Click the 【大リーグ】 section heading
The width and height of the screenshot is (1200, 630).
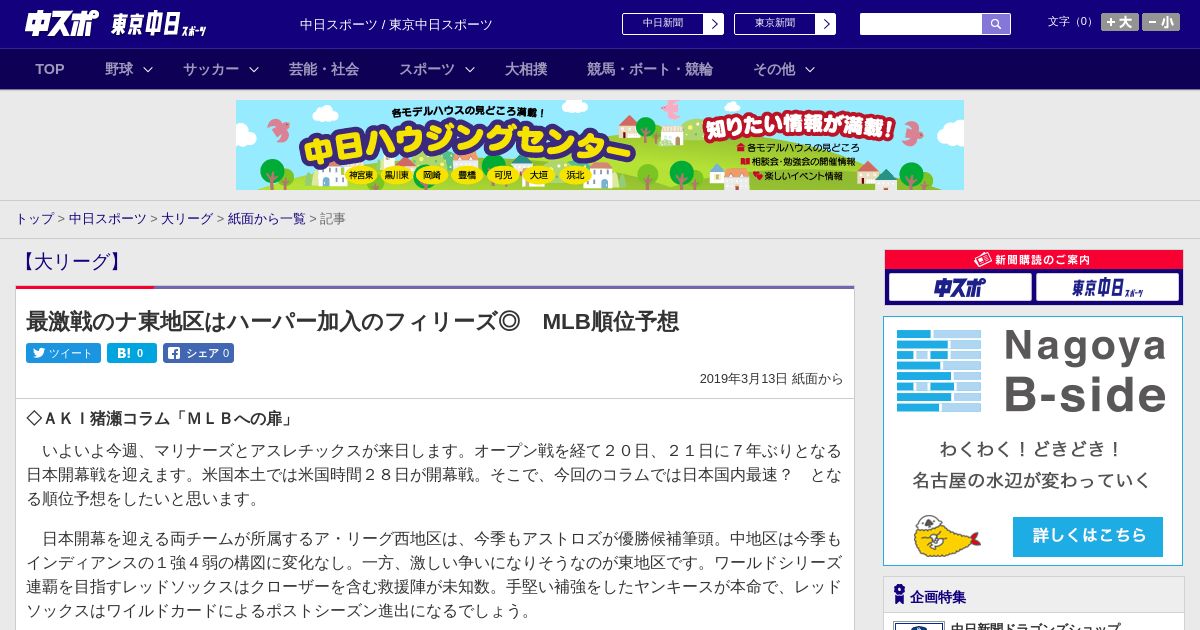tap(71, 262)
